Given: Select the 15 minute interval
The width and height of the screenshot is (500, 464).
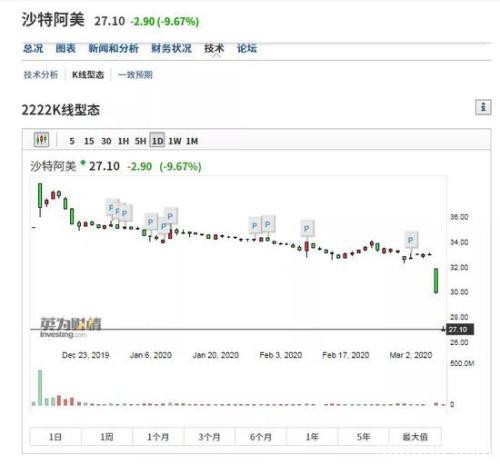Looking at the screenshot, I should (89, 141).
